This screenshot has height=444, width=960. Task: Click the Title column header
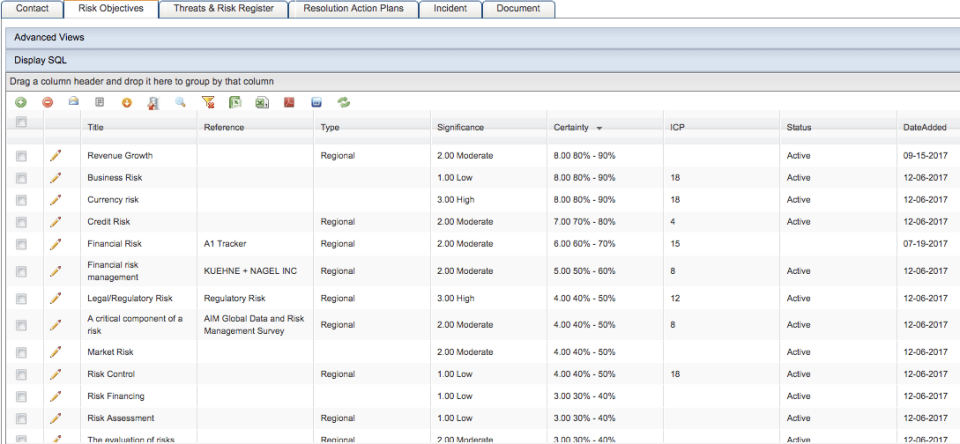tap(96, 128)
